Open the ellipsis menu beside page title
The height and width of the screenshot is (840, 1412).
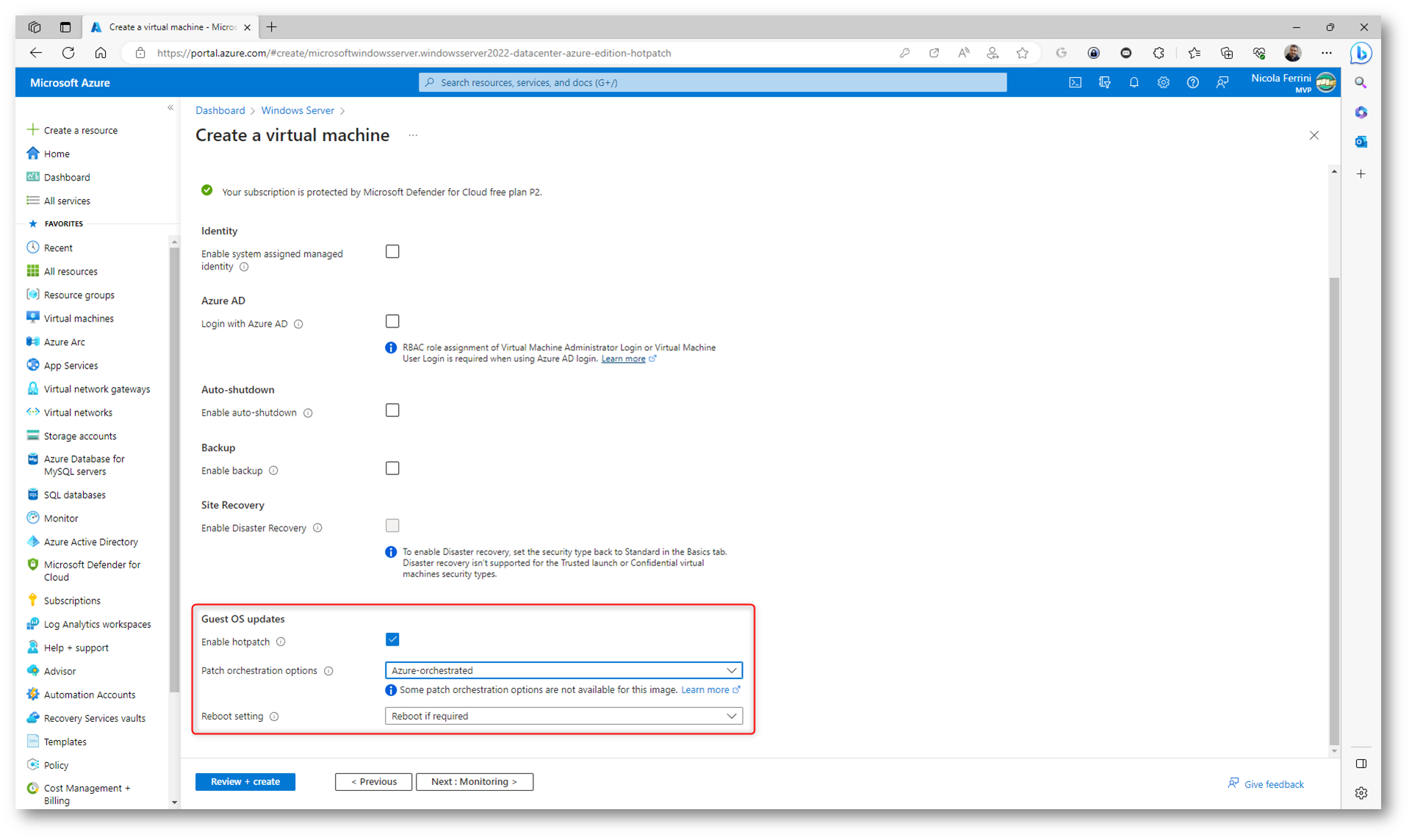413,136
